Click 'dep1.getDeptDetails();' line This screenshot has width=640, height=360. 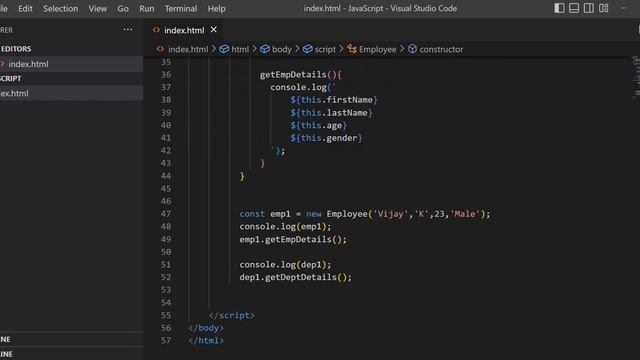296,277
